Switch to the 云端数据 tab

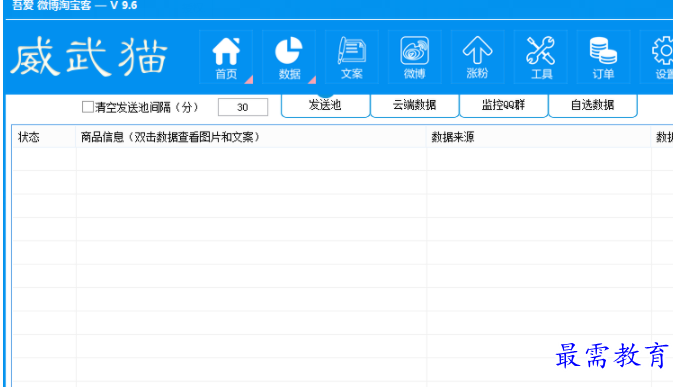pyautogui.click(x=414, y=105)
